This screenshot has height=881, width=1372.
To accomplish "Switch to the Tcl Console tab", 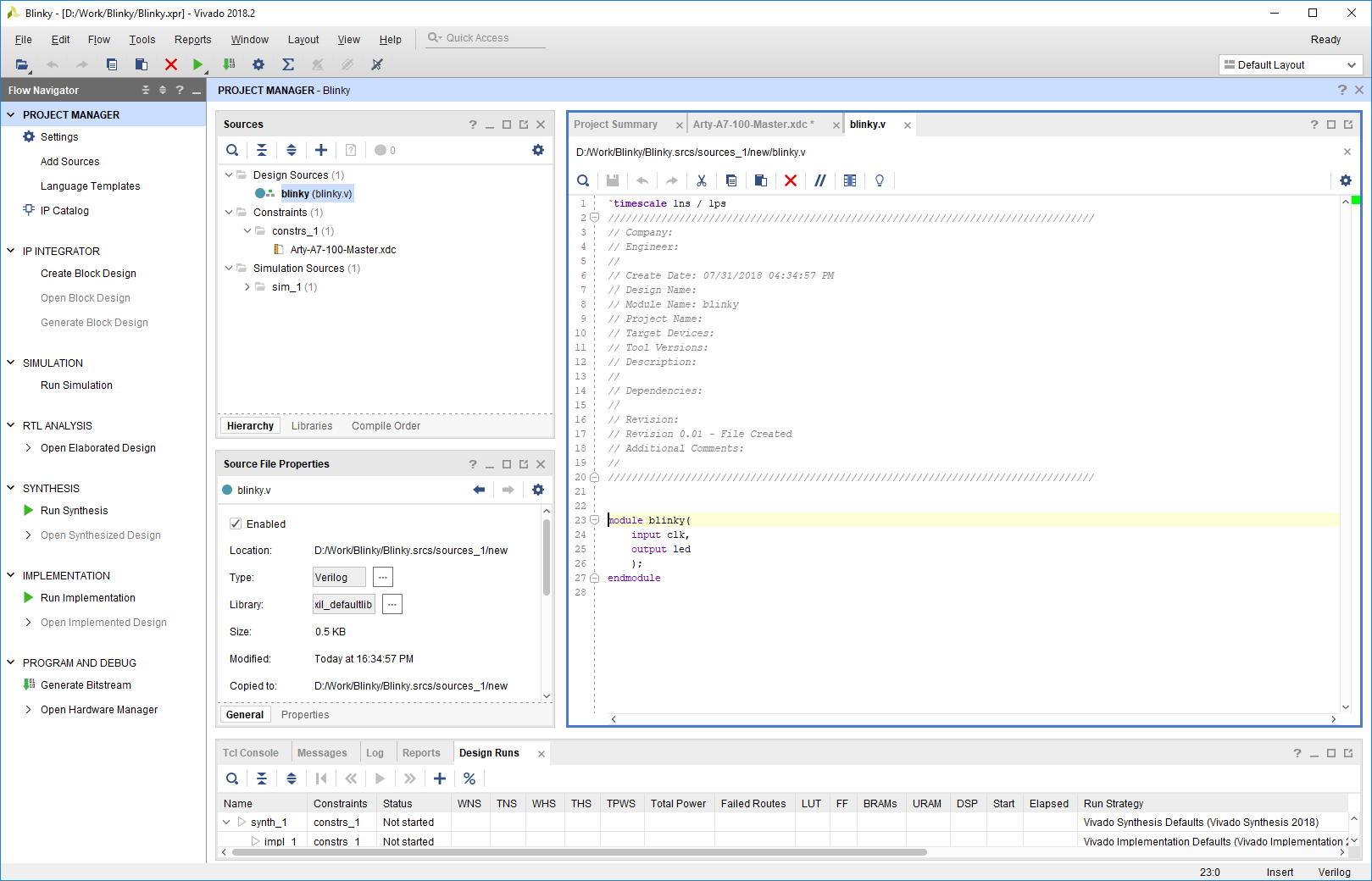I will pyautogui.click(x=251, y=753).
